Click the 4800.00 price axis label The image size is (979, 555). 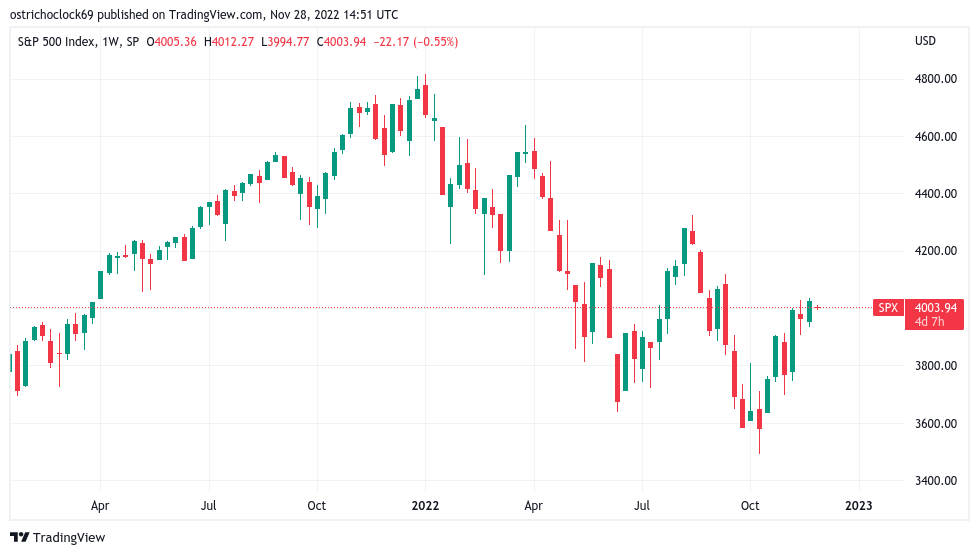[x=936, y=79]
